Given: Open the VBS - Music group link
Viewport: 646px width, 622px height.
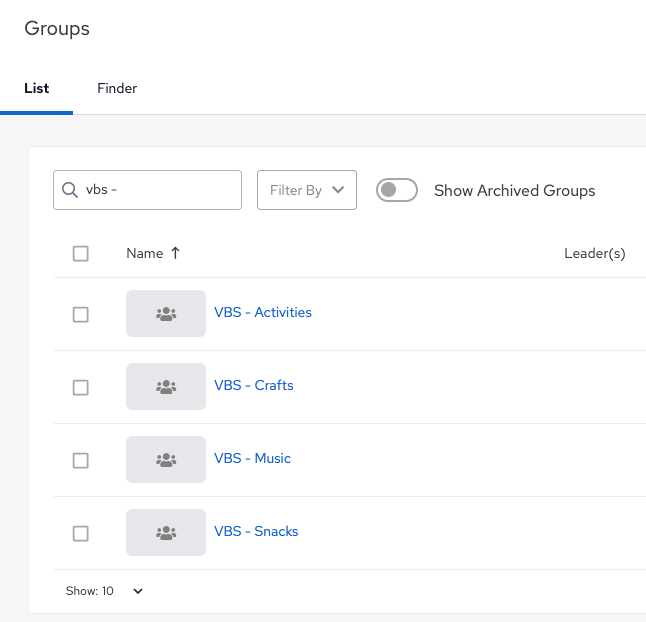Looking at the screenshot, I should point(253,458).
